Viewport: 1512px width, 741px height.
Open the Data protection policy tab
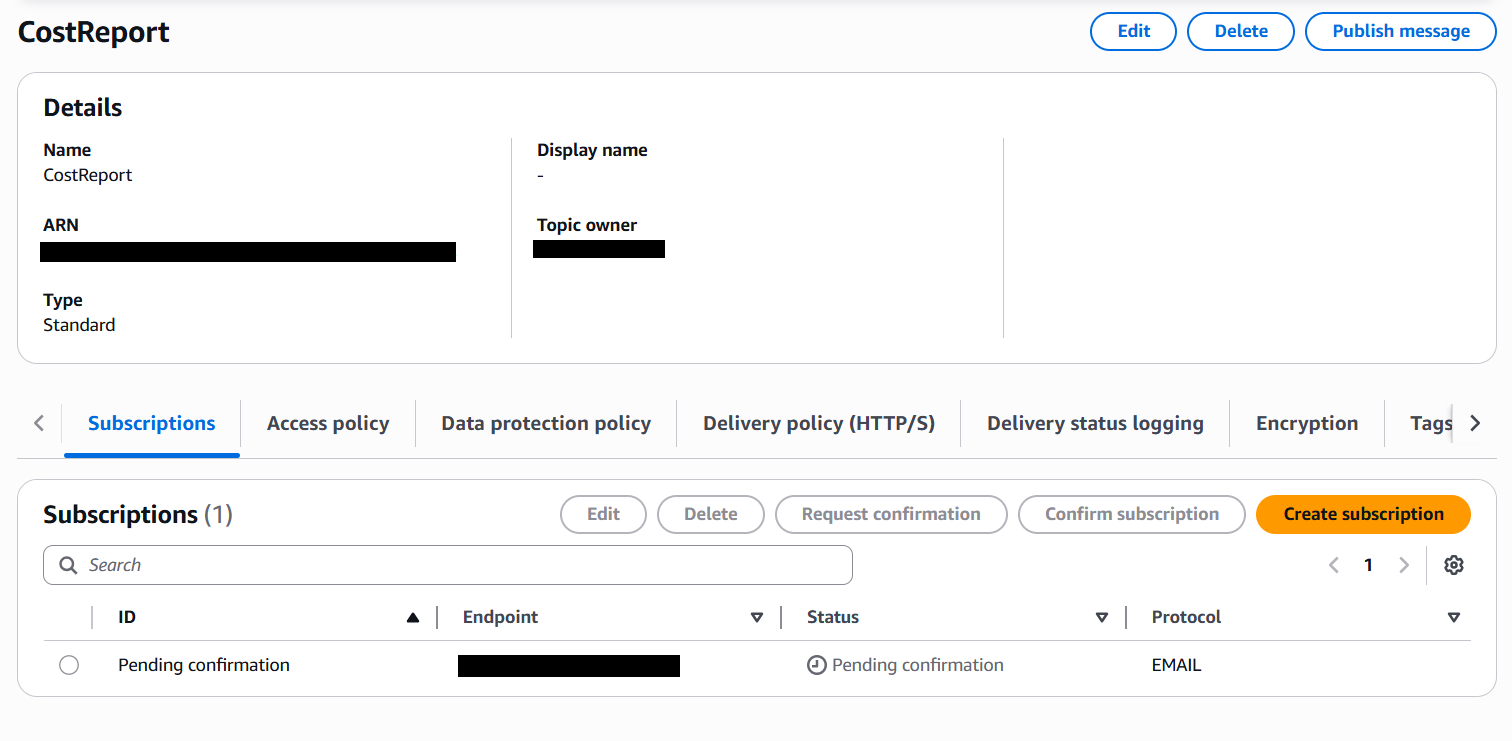(x=546, y=423)
